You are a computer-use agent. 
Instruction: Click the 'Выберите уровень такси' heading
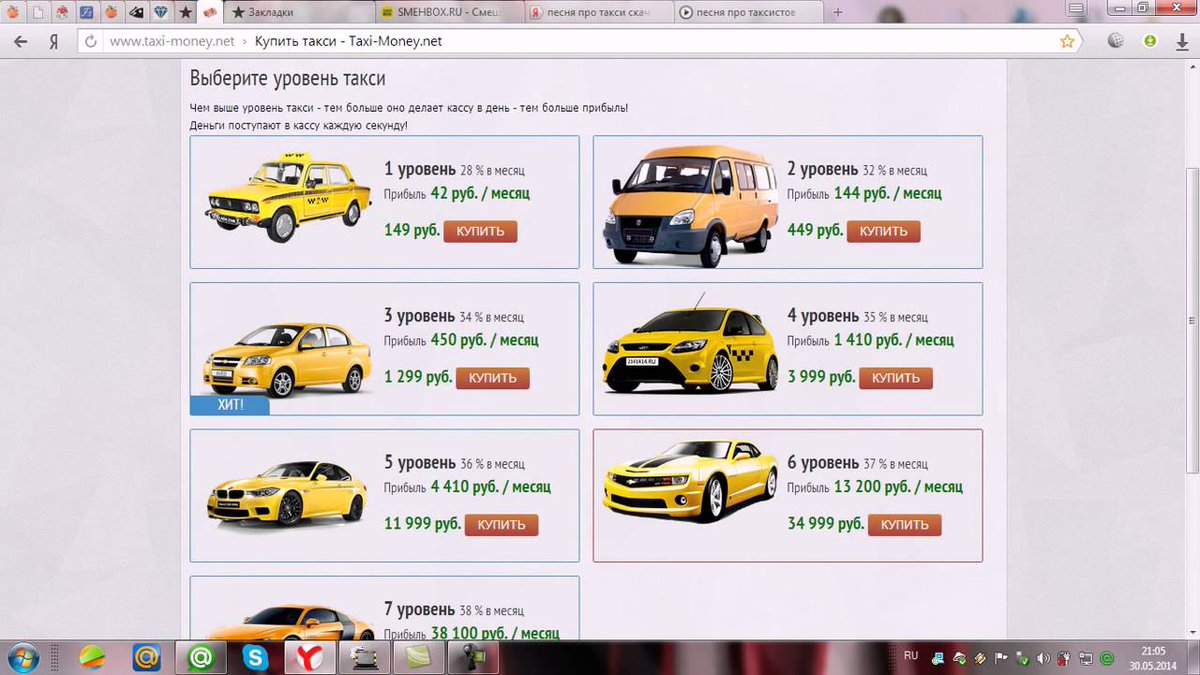[x=287, y=79]
